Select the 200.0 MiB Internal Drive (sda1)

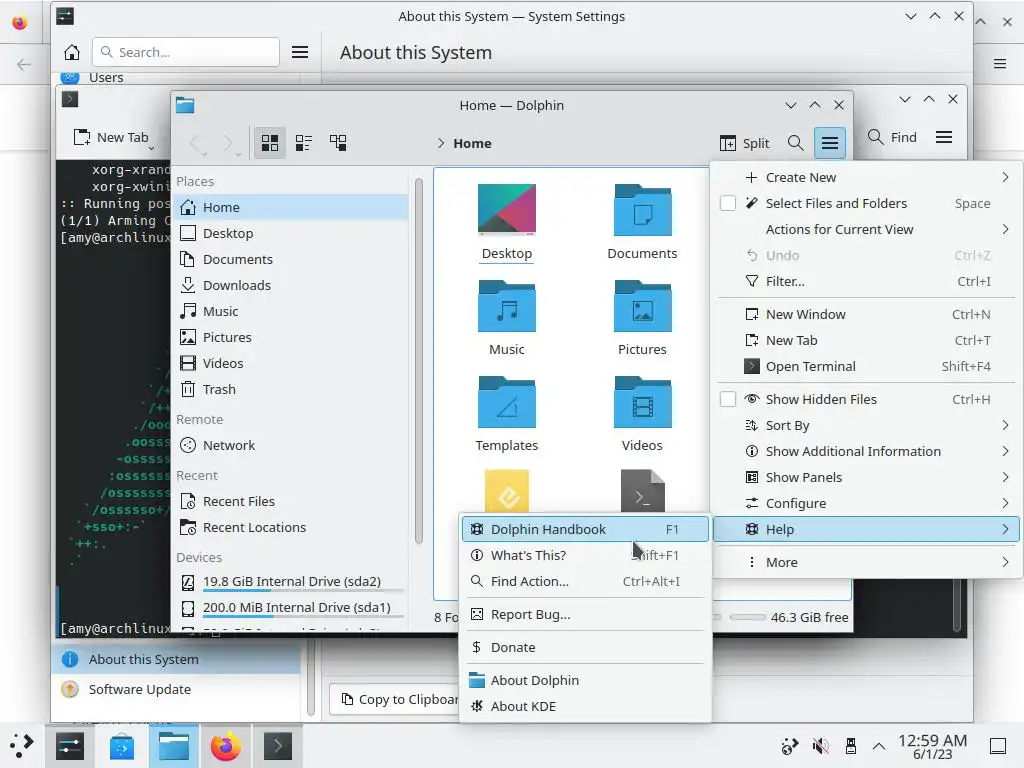click(x=290, y=608)
